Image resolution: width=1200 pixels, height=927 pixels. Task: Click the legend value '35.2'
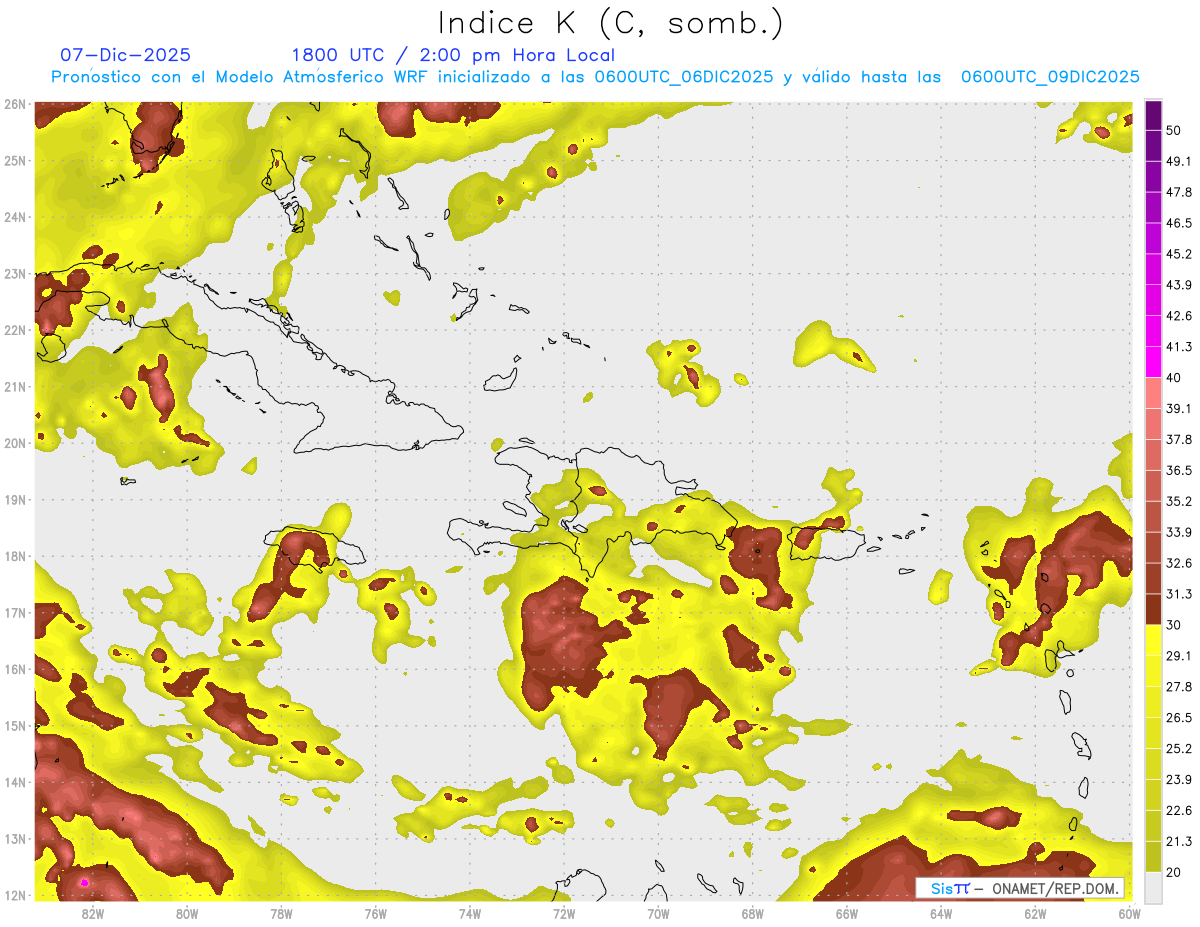point(1179,502)
